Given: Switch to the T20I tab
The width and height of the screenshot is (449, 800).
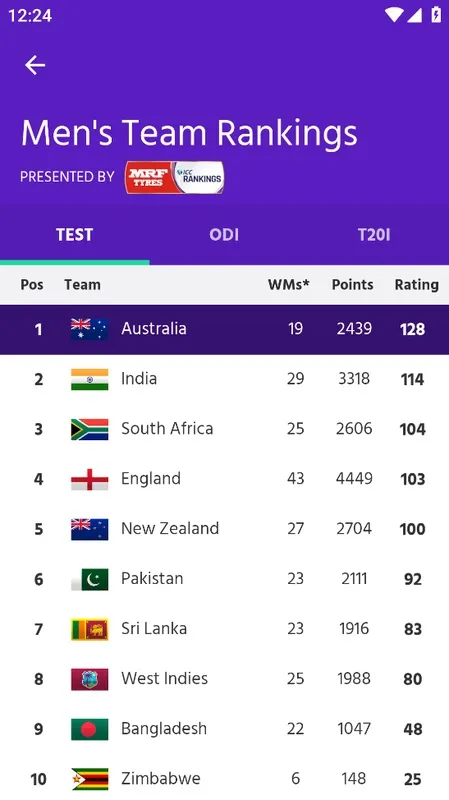Looking at the screenshot, I should (374, 235).
